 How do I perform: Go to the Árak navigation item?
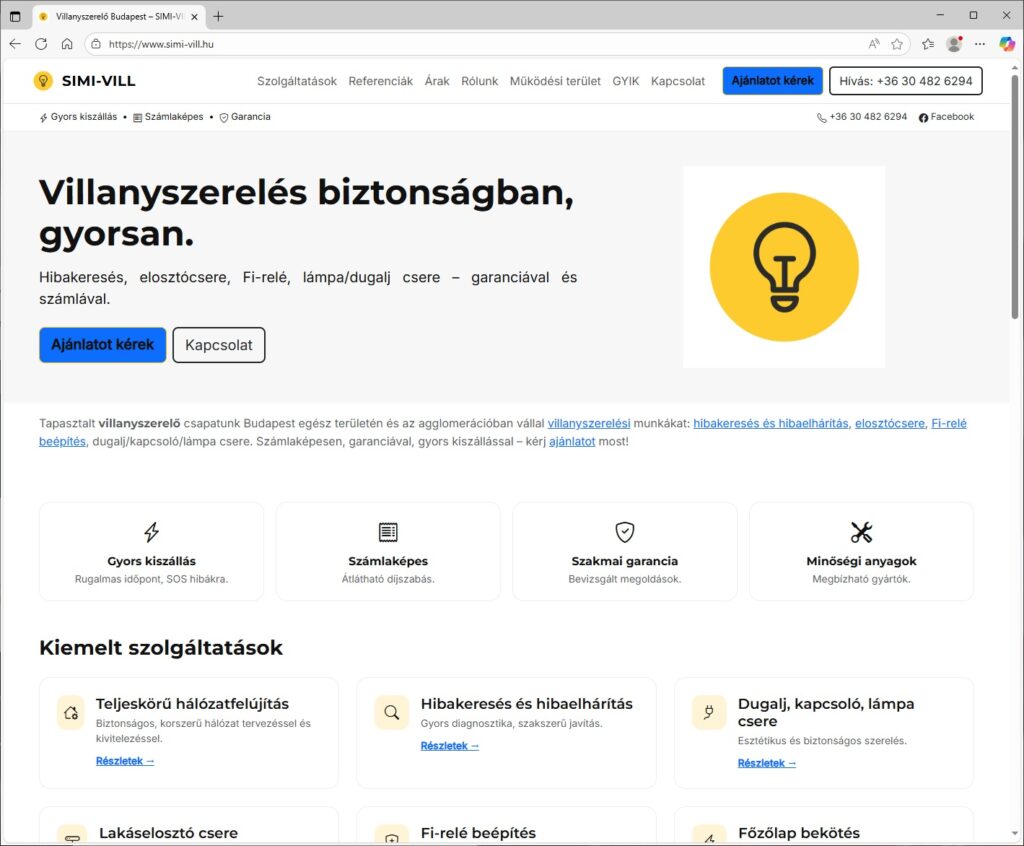click(437, 81)
